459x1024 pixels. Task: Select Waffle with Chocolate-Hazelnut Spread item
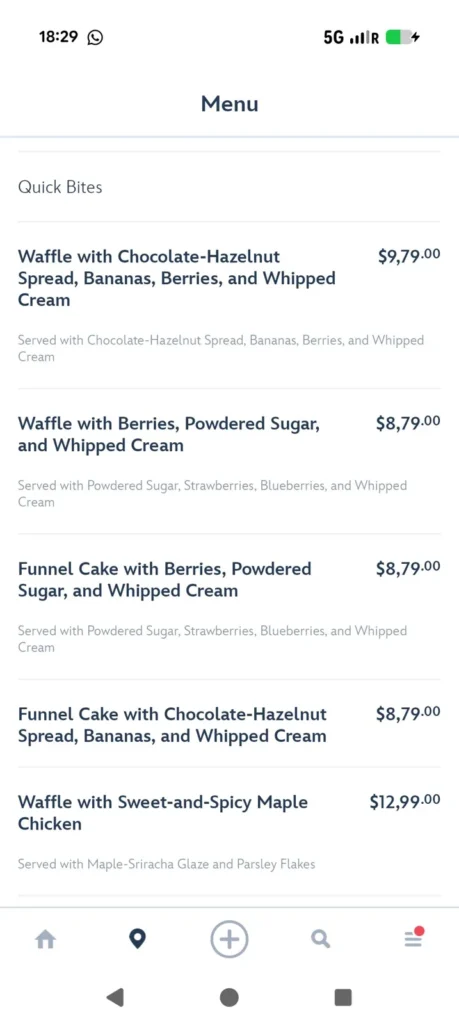pos(229,305)
